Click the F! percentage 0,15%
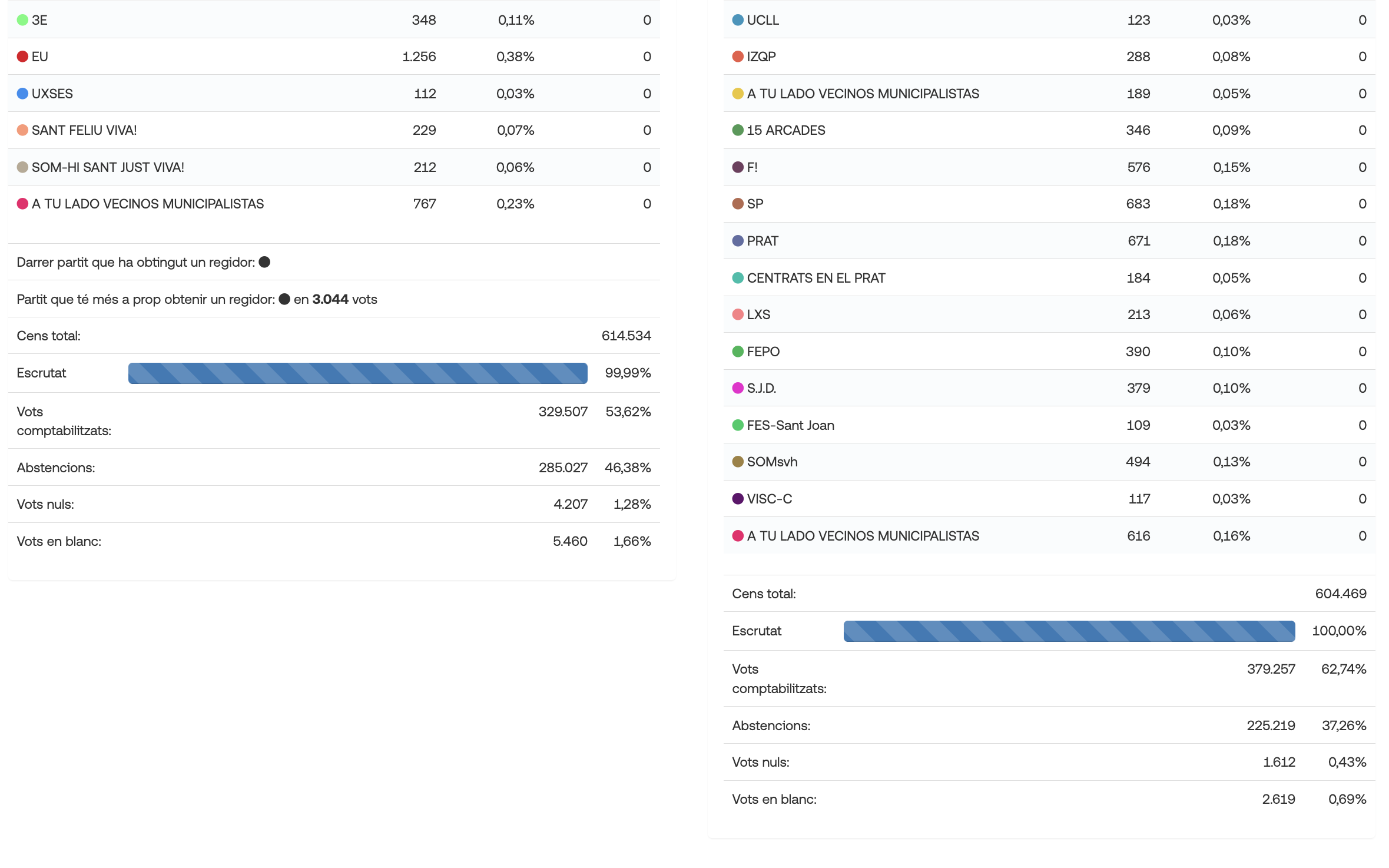This screenshot has height=868, width=1389. [1231, 167]
